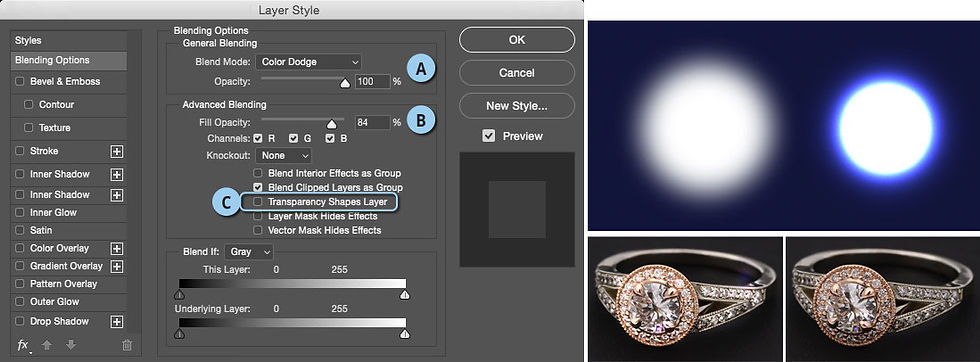Add another Stroke effect with plus icon
This screenshot has width=980, height=362.
point(117,151)
